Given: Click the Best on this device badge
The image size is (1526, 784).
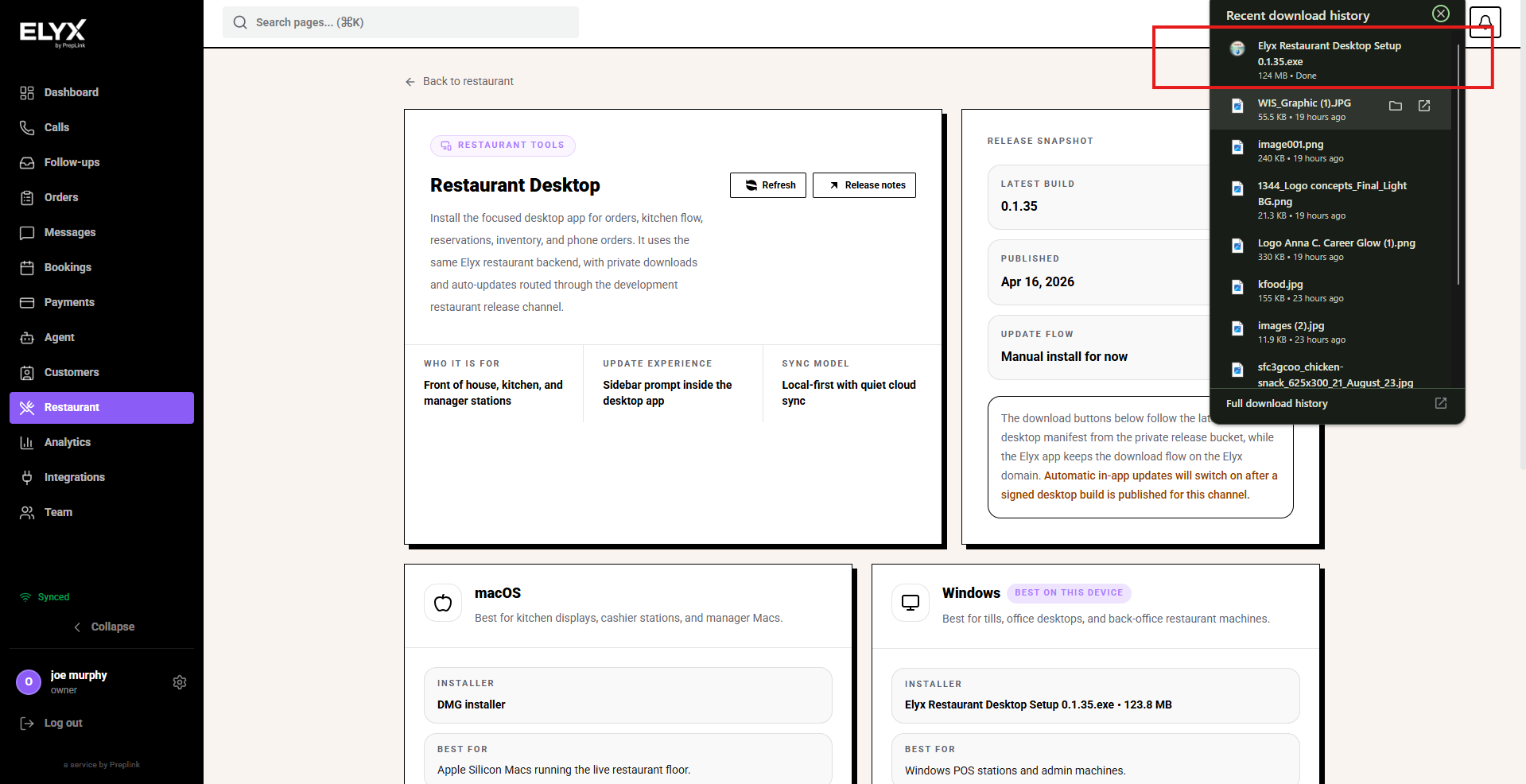Looking at the screenshot, I should (1069, 593).
